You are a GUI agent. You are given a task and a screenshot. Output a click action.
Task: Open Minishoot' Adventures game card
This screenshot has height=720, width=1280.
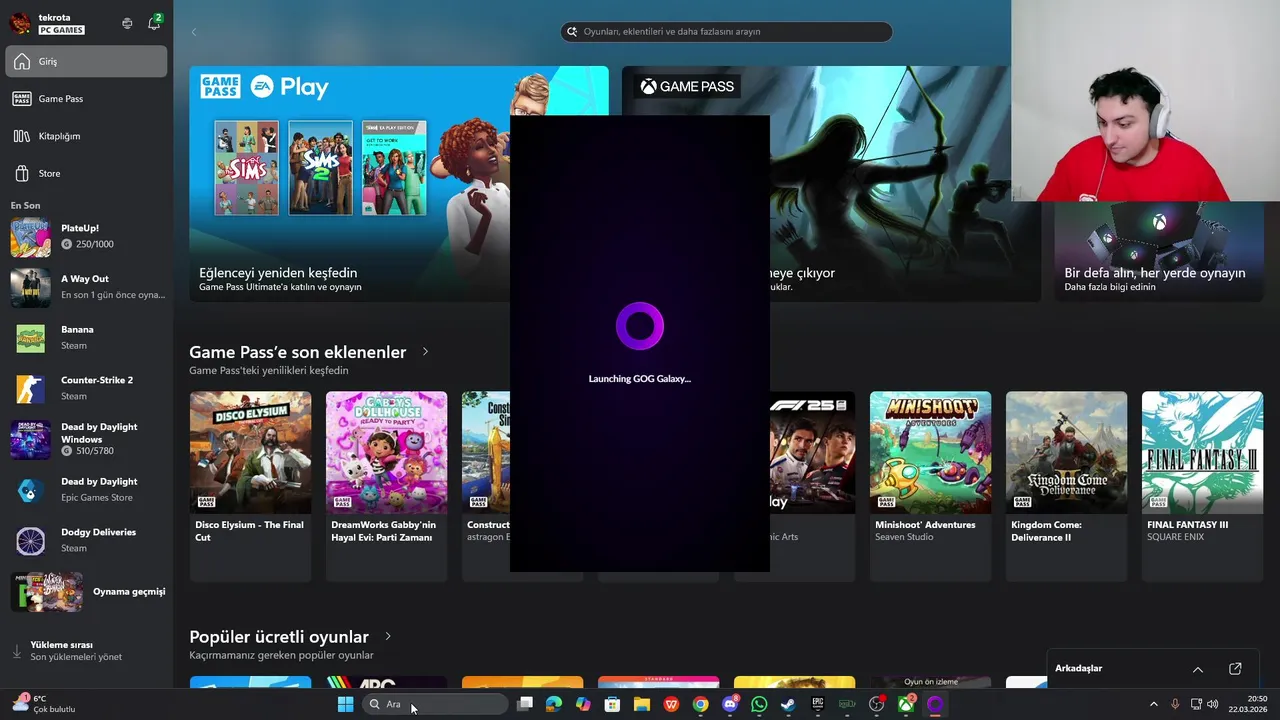[x=930, y=486]
